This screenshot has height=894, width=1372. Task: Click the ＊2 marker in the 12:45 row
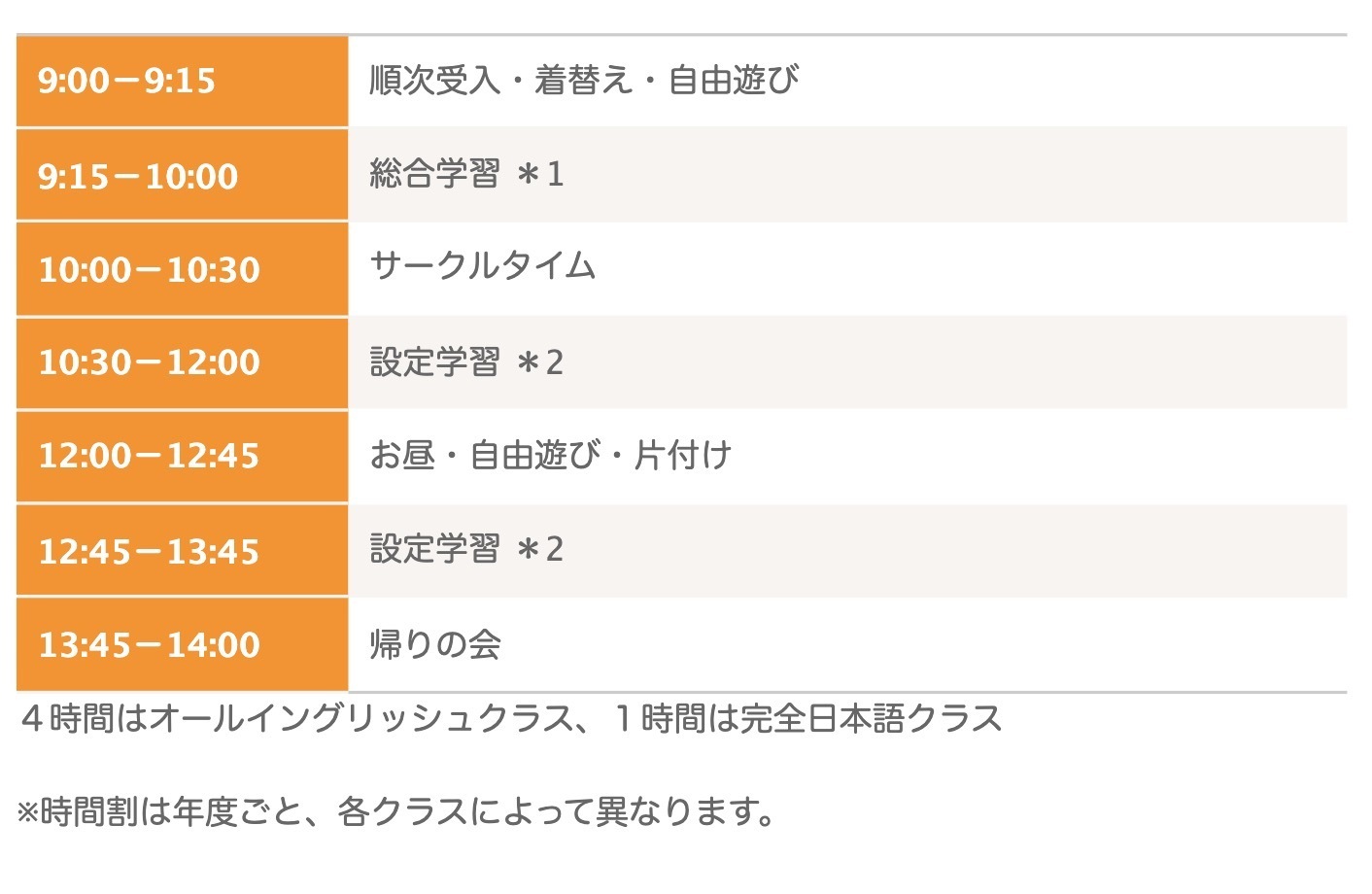pyautogui.click(x=540, y=550)
